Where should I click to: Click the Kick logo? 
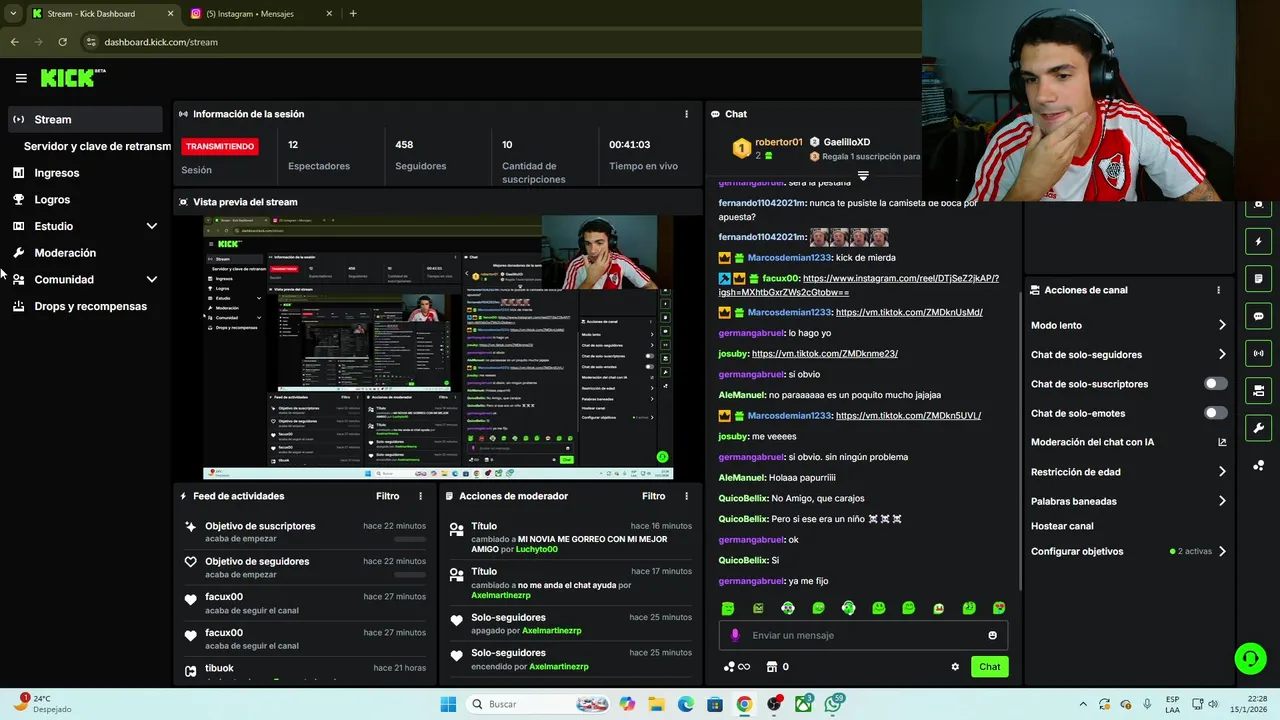tap(72, 78)
